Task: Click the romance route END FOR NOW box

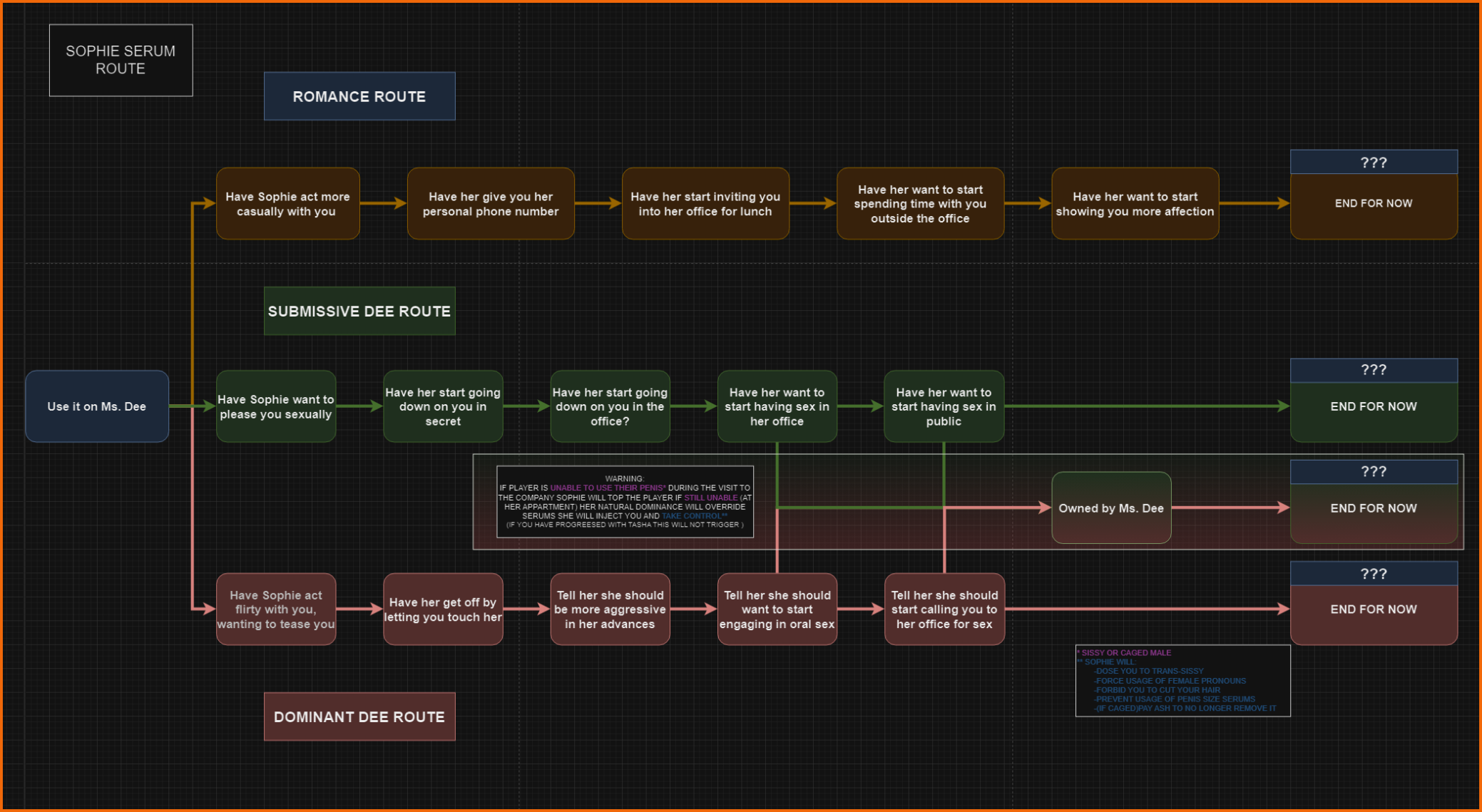Action: click(1373, 205)
